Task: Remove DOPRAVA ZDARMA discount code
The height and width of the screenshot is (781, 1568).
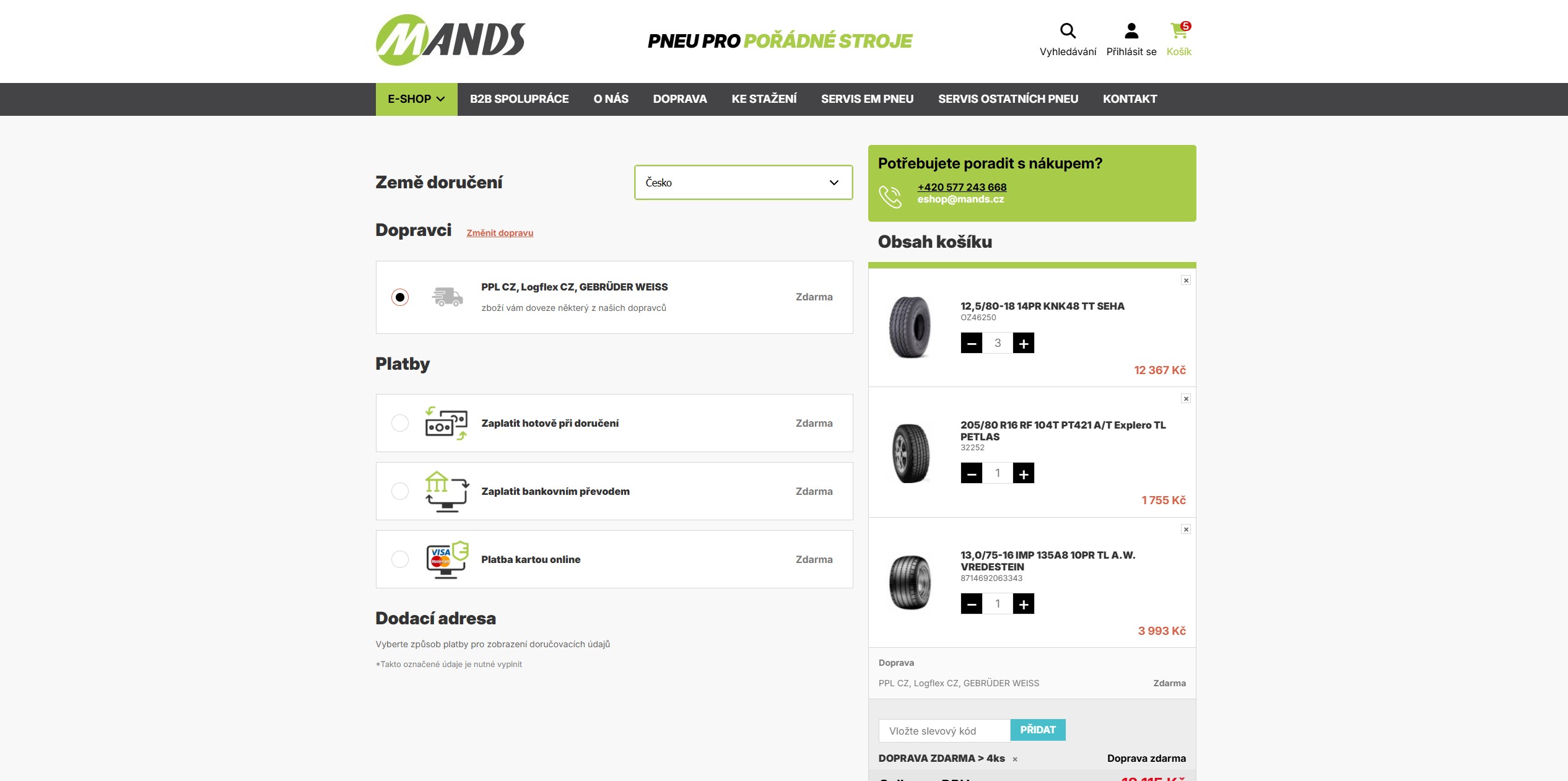Action: pos(1015,759)
